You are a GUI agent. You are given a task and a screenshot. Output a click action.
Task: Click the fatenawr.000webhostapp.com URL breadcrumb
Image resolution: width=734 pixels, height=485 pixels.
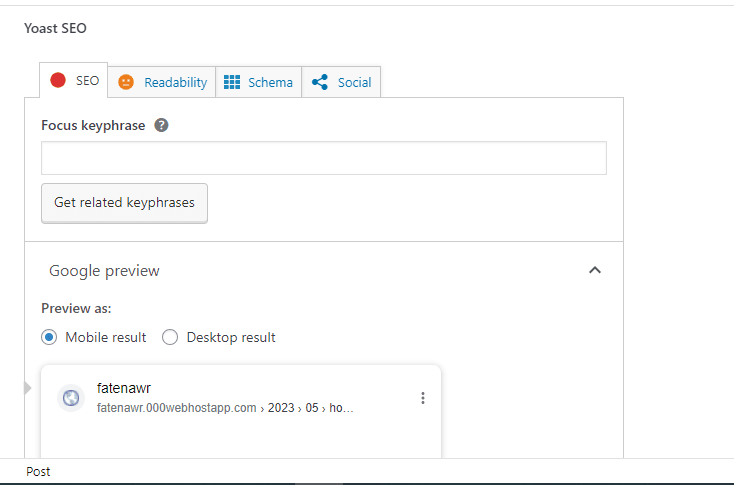(176, 408)
